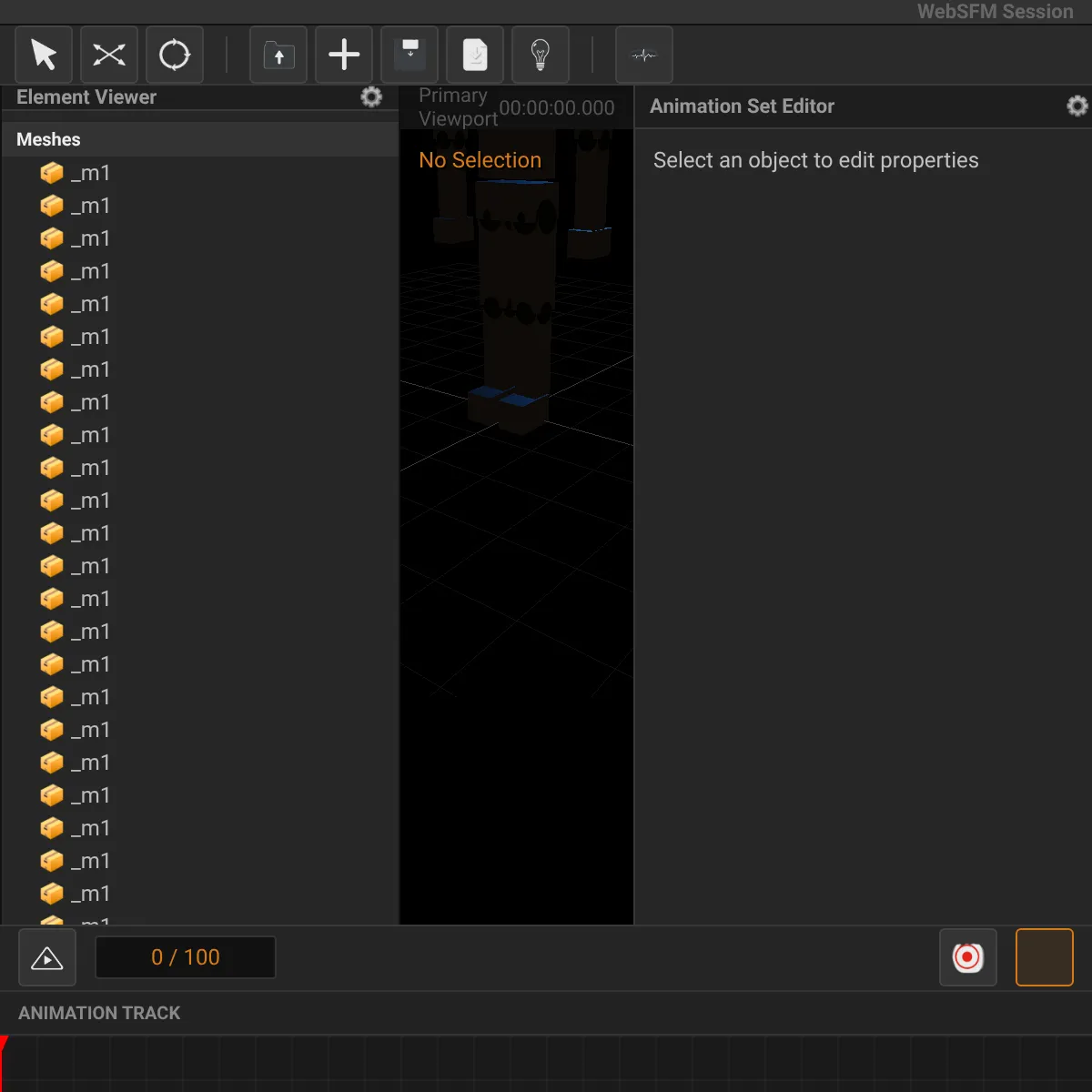The width and height of the screenshot is (1092, 1092).
Task: Click the ANIMATION TRACK header
Action: click(99, 1012)
